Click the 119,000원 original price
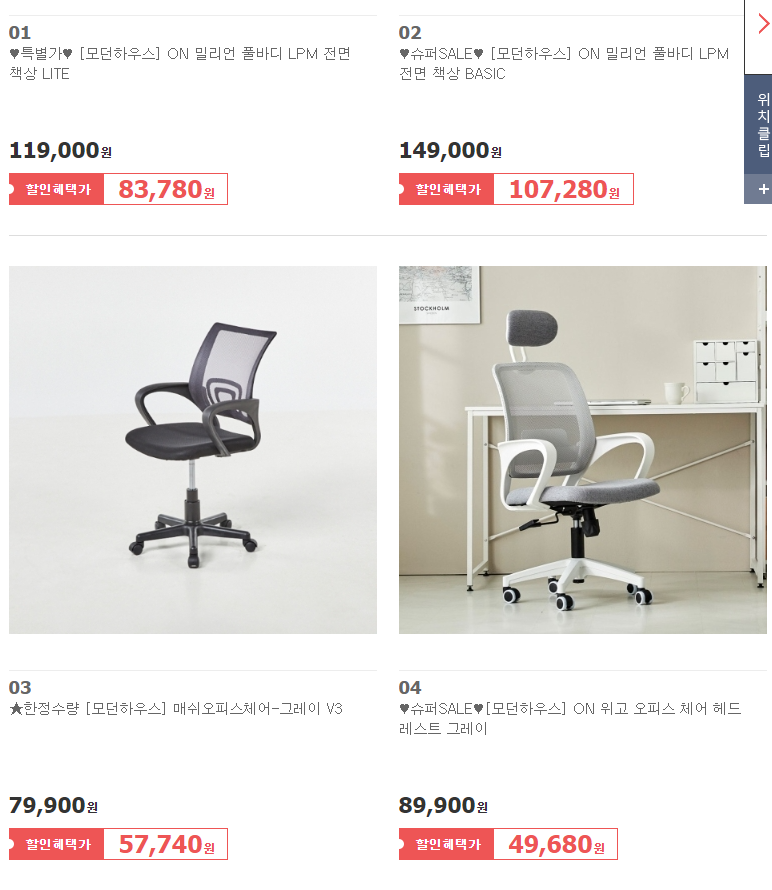The image size is (772, 890). coord(60,150)
